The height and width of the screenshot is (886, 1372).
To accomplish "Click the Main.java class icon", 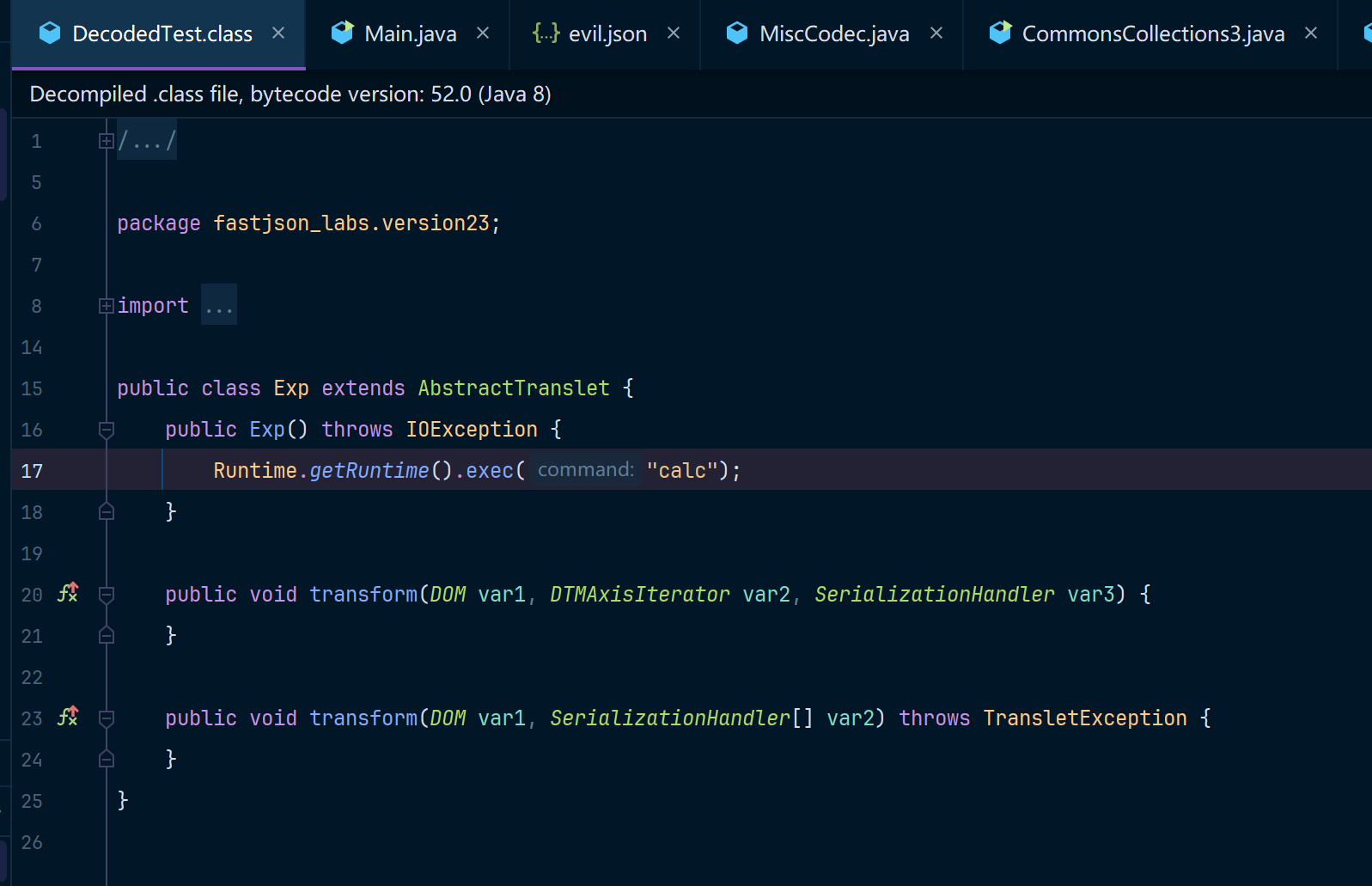I will (x=342, y=33).
